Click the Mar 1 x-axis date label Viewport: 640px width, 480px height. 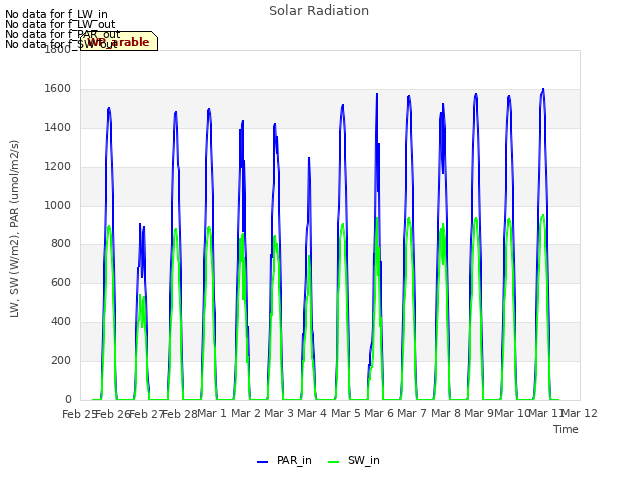pyautogui.click(x=212, y=413)
